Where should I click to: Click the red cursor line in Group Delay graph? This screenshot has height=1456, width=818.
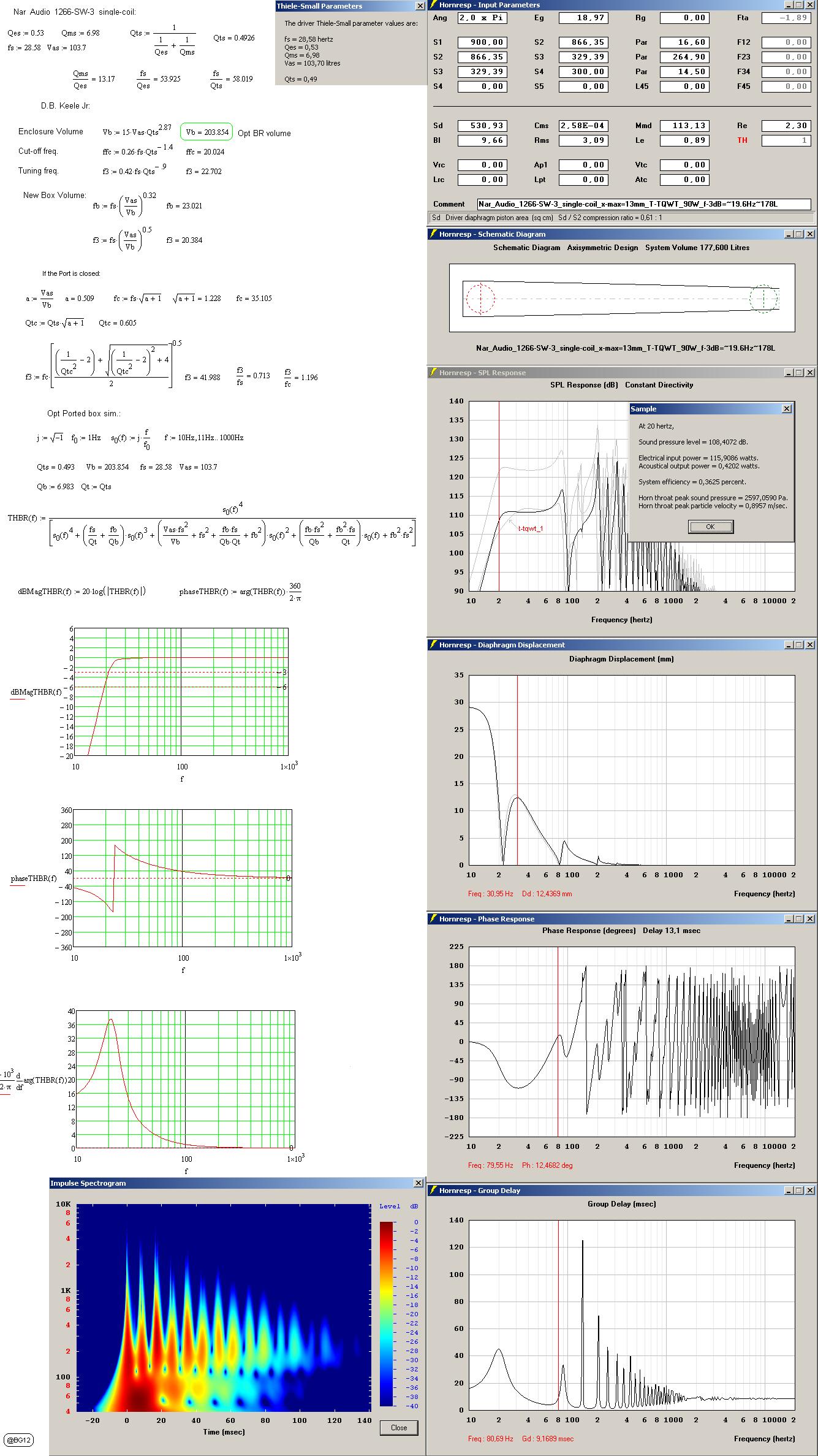pyautogui.click(x=558, y=1314)
